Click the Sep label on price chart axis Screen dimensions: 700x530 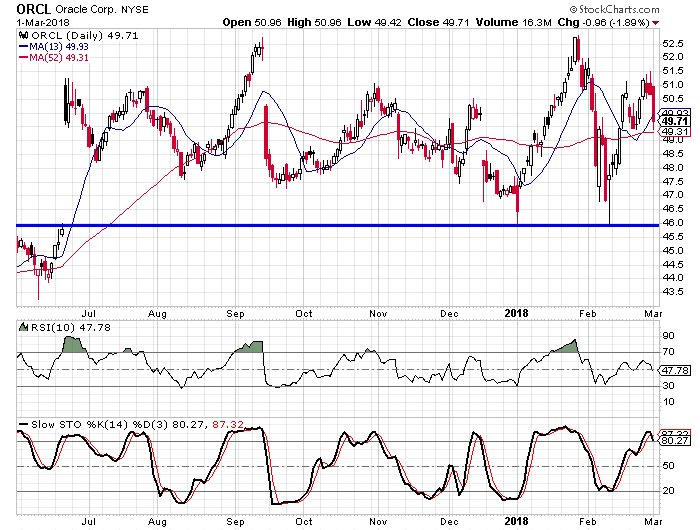pyautogui.click(x=235, y=314)
